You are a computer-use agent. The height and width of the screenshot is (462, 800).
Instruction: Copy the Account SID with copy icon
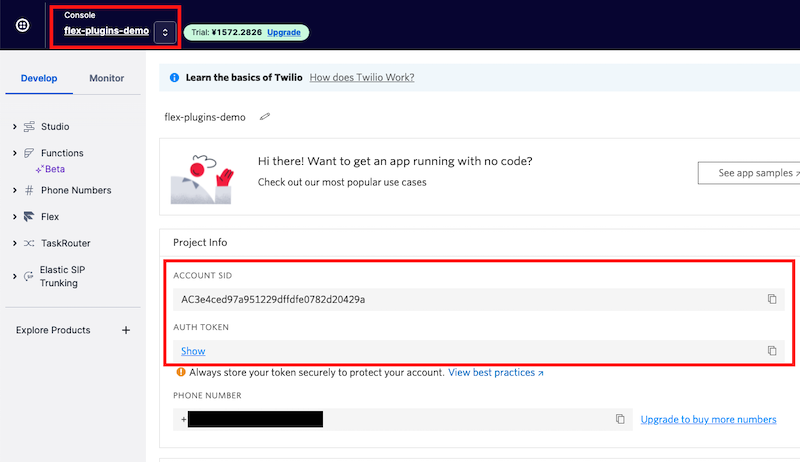tap(772, 299)
